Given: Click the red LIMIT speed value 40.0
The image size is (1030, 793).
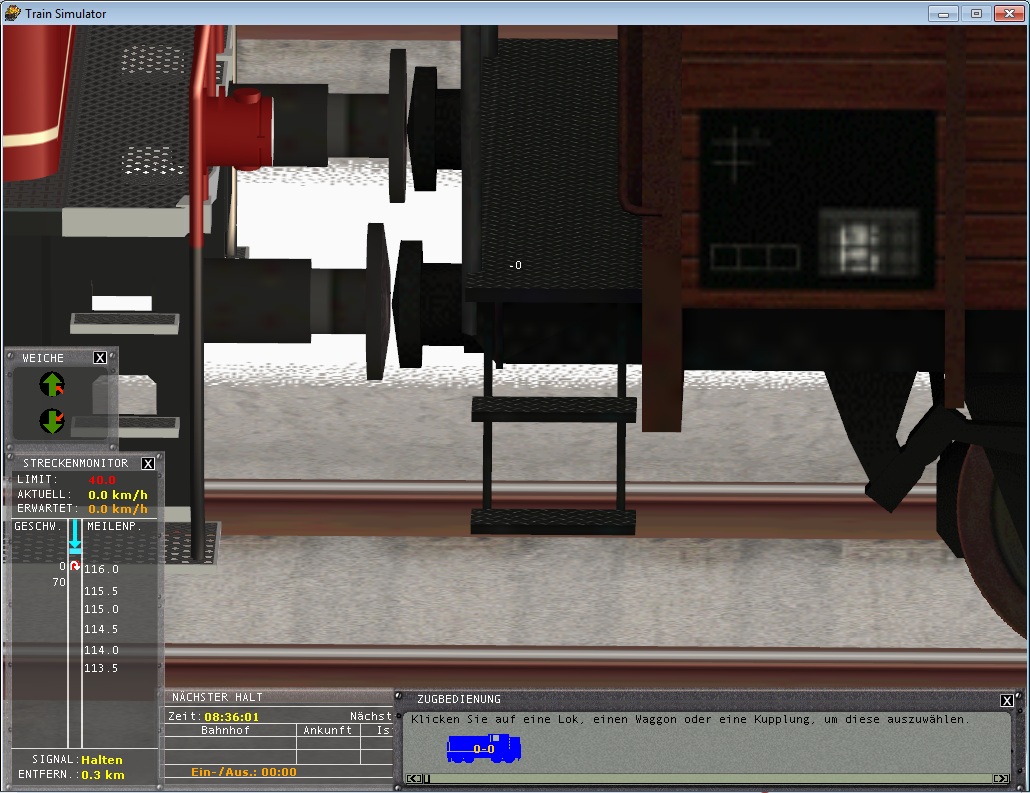Looking at the screenshot, I should [102, 480].
